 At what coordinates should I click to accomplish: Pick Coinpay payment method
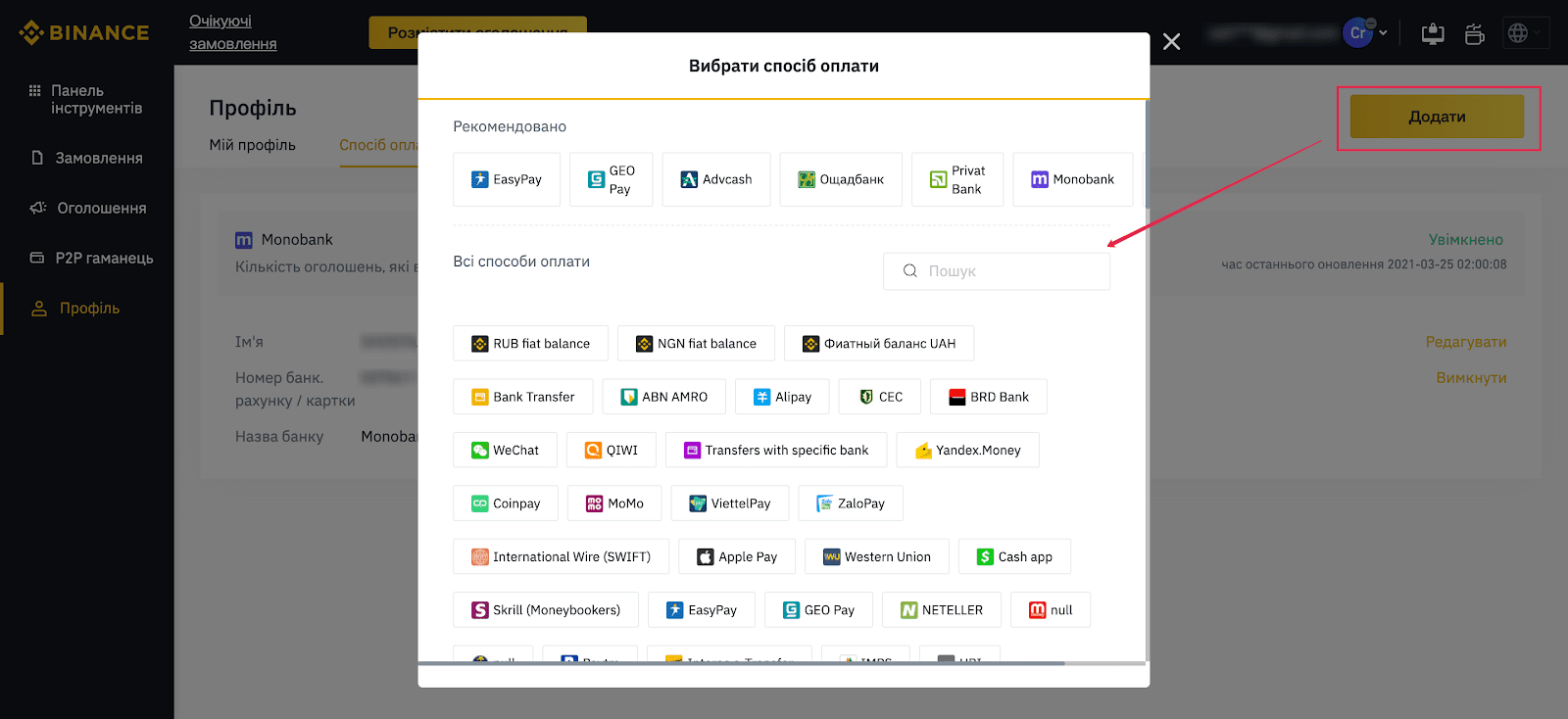pyautogui.click(x=506, y=503)
